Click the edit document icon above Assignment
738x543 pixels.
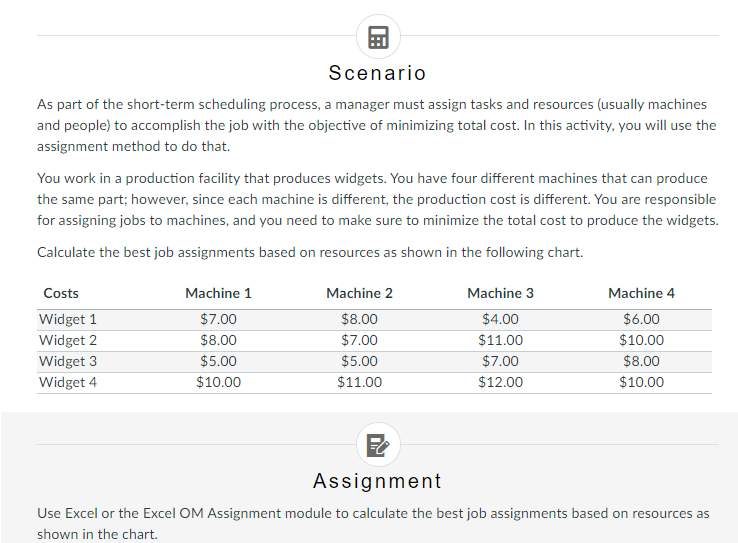(x=378, y=445)
